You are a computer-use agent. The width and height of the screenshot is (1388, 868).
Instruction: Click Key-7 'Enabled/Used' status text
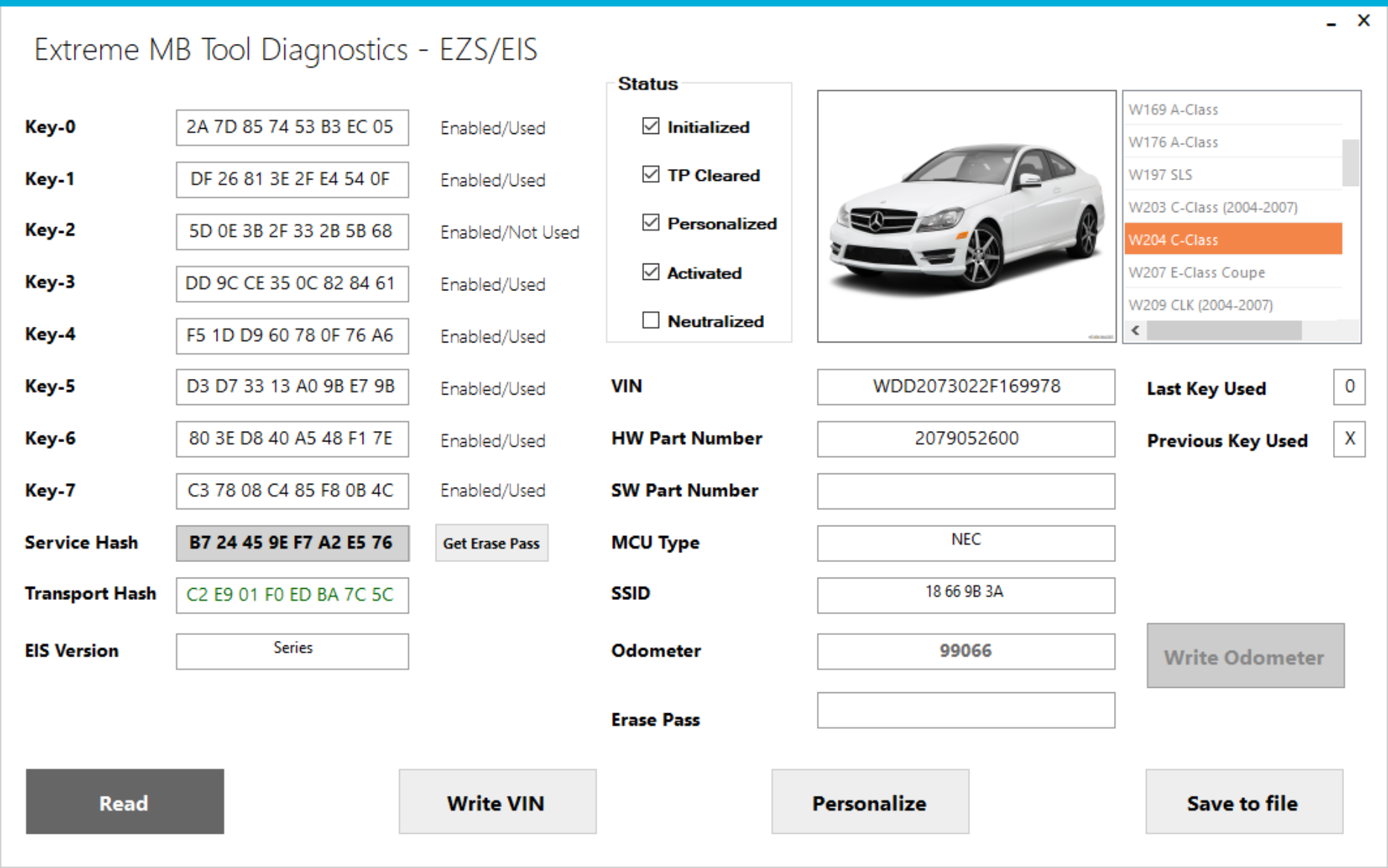pos(492,491)
